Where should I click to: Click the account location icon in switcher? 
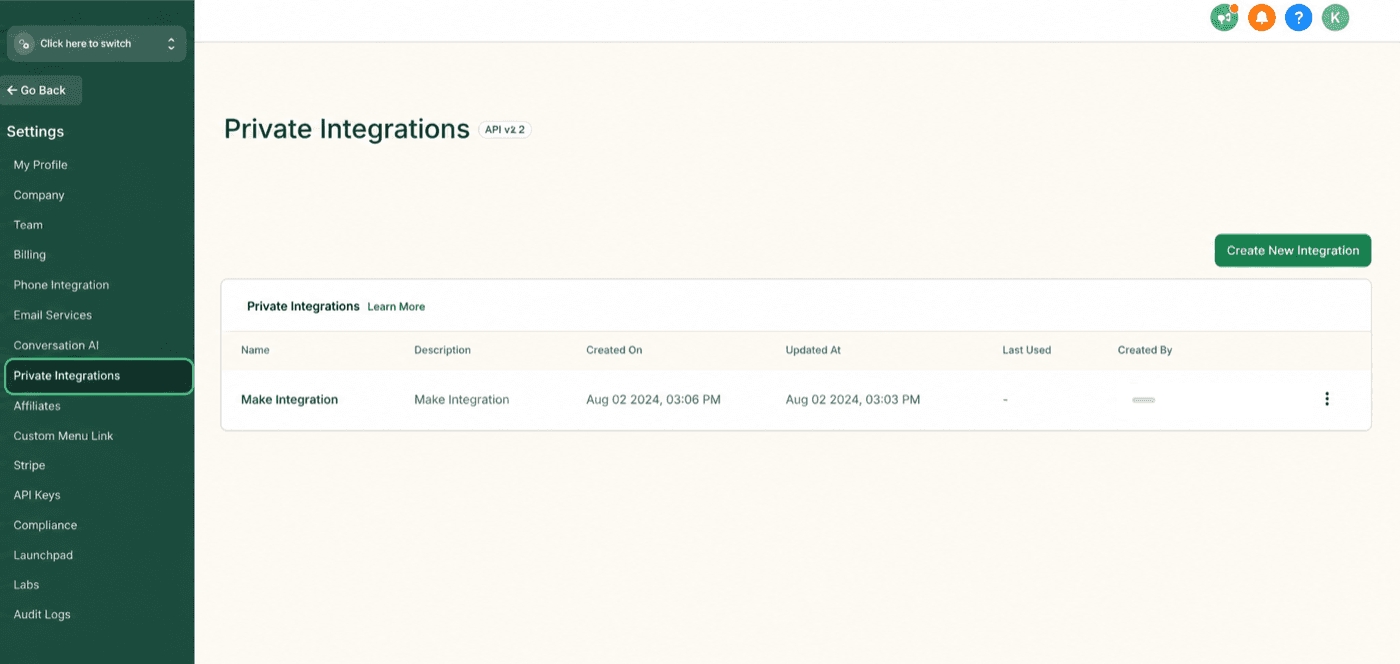25,44
